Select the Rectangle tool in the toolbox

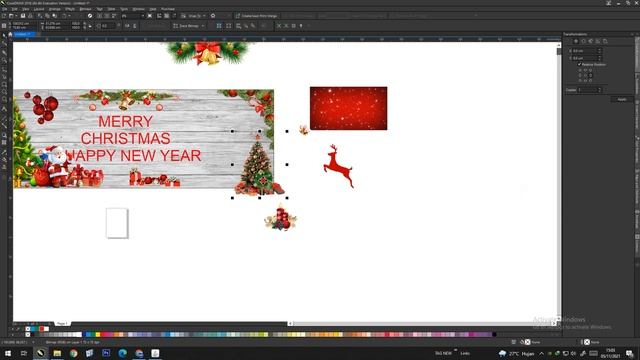point(4,84)
